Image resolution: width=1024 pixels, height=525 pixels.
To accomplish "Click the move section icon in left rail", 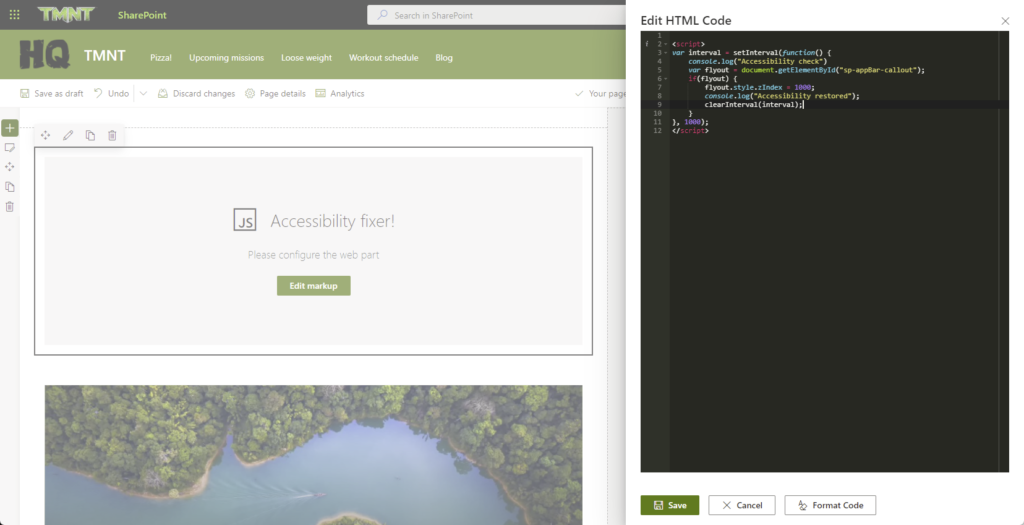I will [10, 167].
